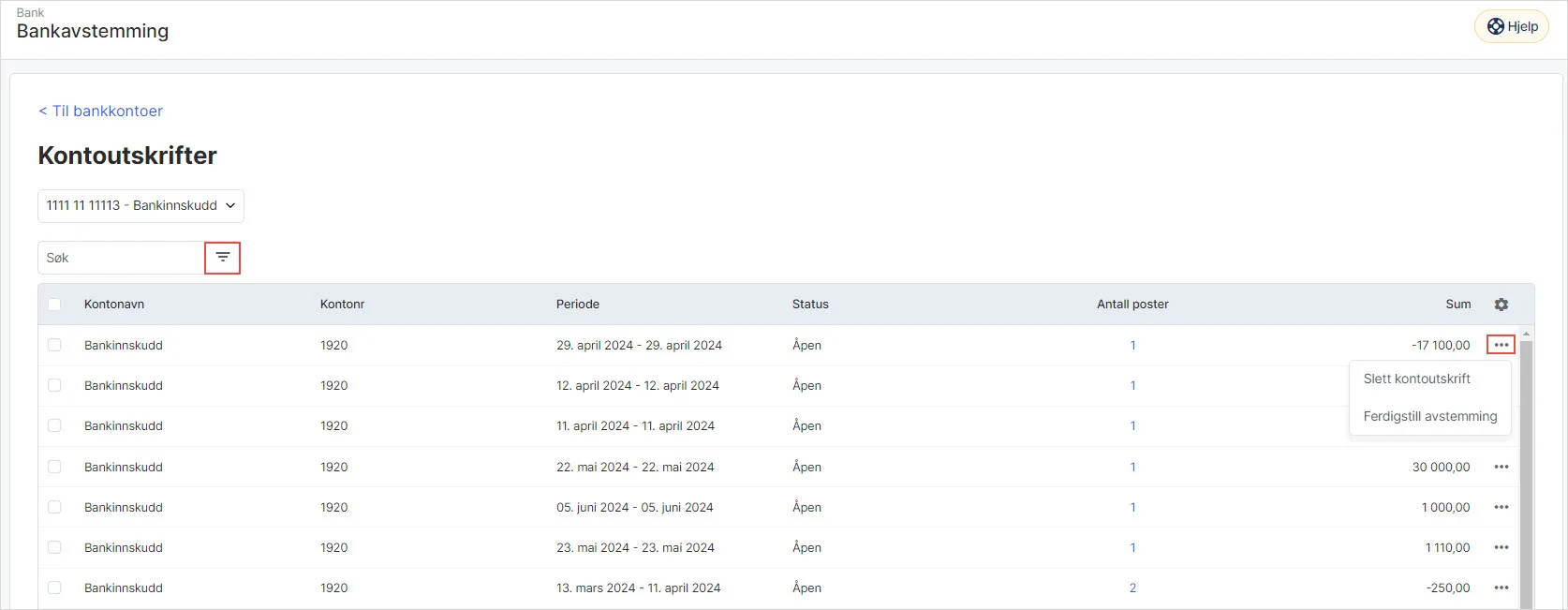Viewport: 1568px width, 610px height.
Task: Click period 29. april 2024 - 29. april 2024
Action: [x=639, y=345]
